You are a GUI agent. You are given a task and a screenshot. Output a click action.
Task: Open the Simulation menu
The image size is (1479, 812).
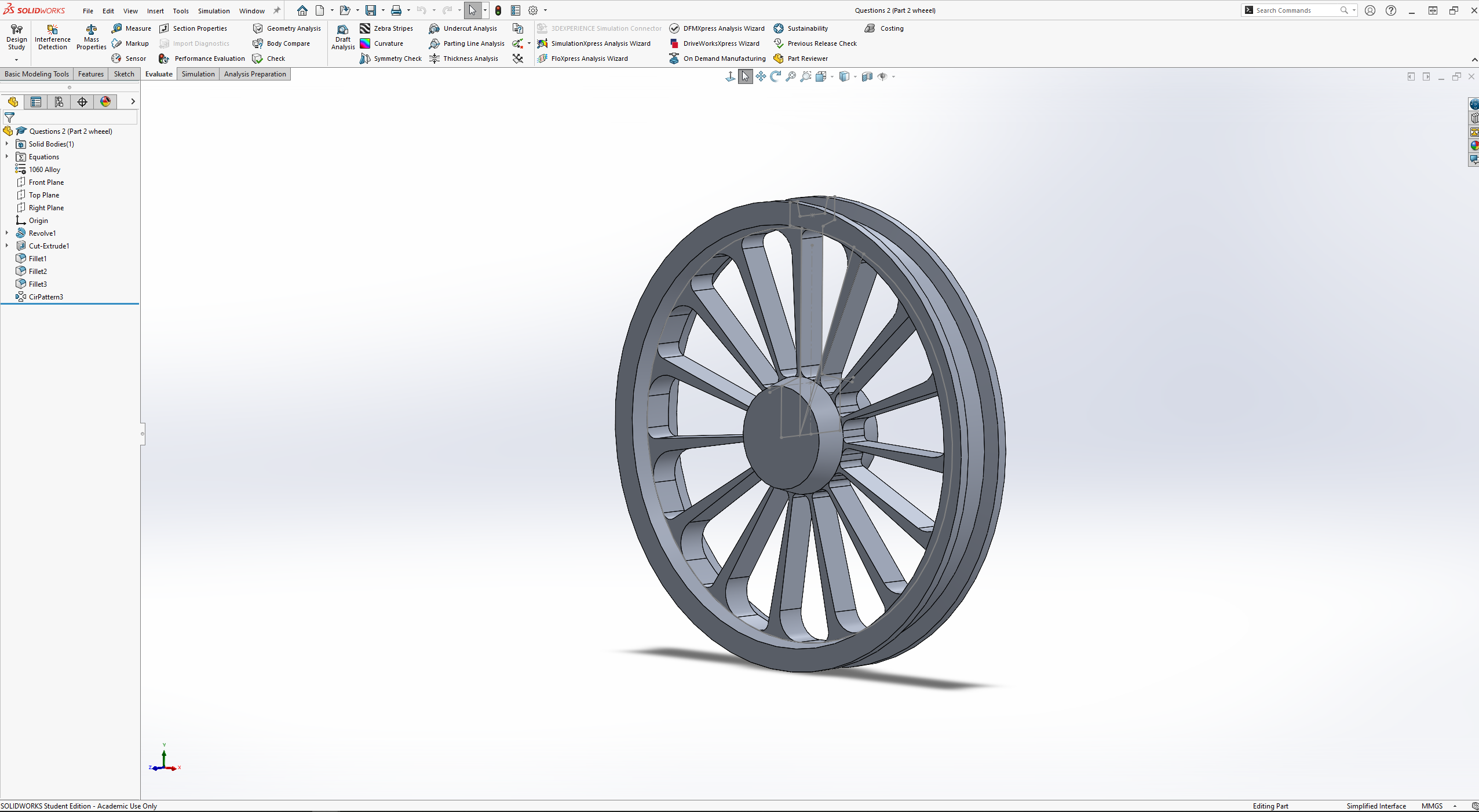click(x=214, y=10)
